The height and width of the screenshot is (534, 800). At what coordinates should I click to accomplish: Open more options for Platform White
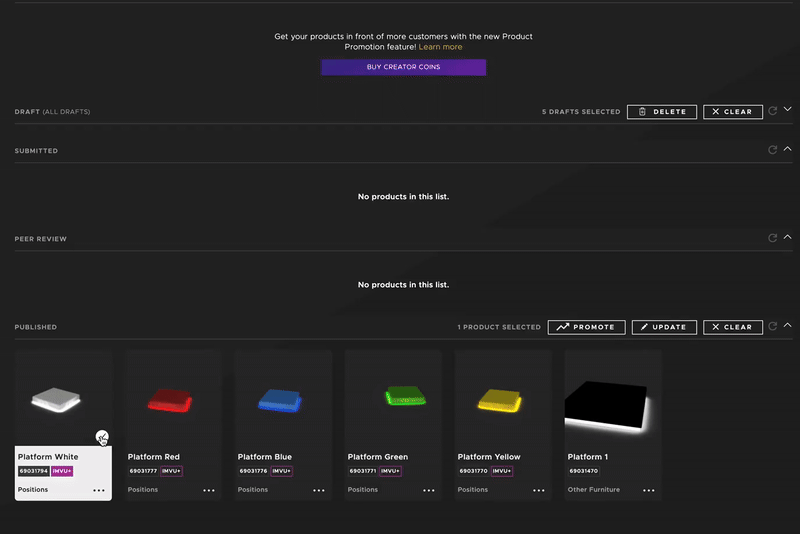(x=99, y=490)
